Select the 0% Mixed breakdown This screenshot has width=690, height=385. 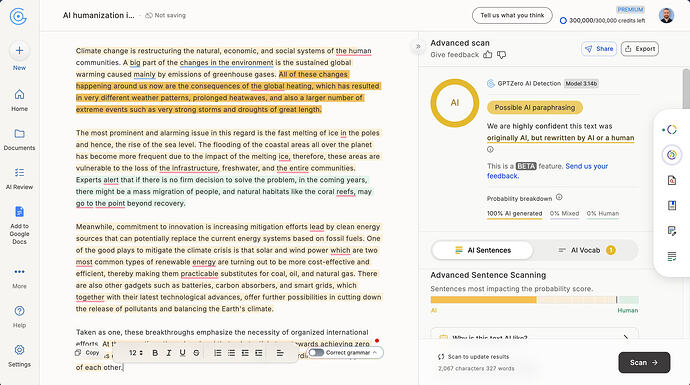pyautogui.click(x=564, y=213)
